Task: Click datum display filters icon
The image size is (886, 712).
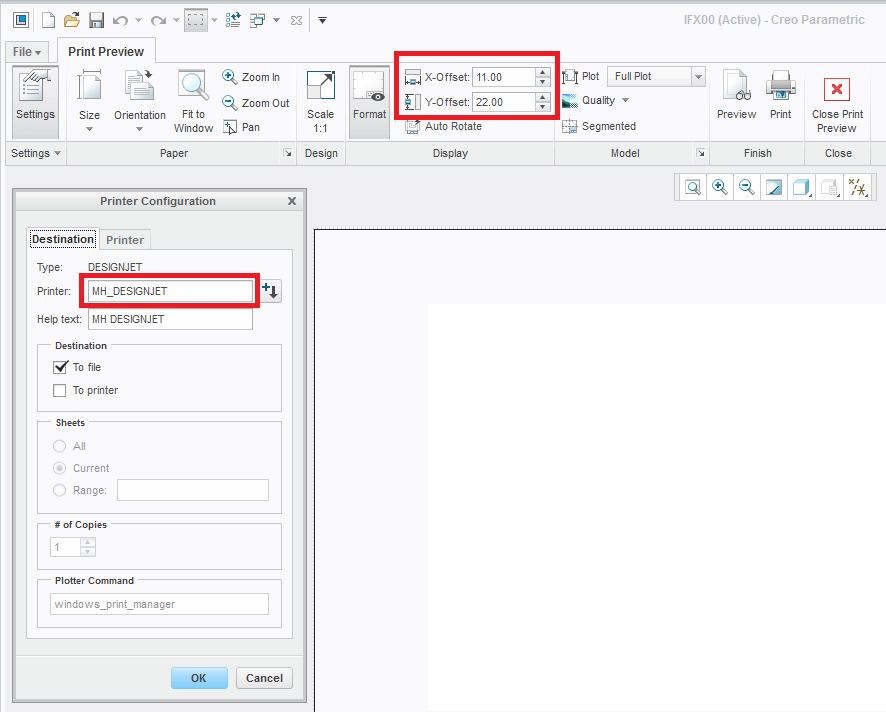Action: [858, 187]
